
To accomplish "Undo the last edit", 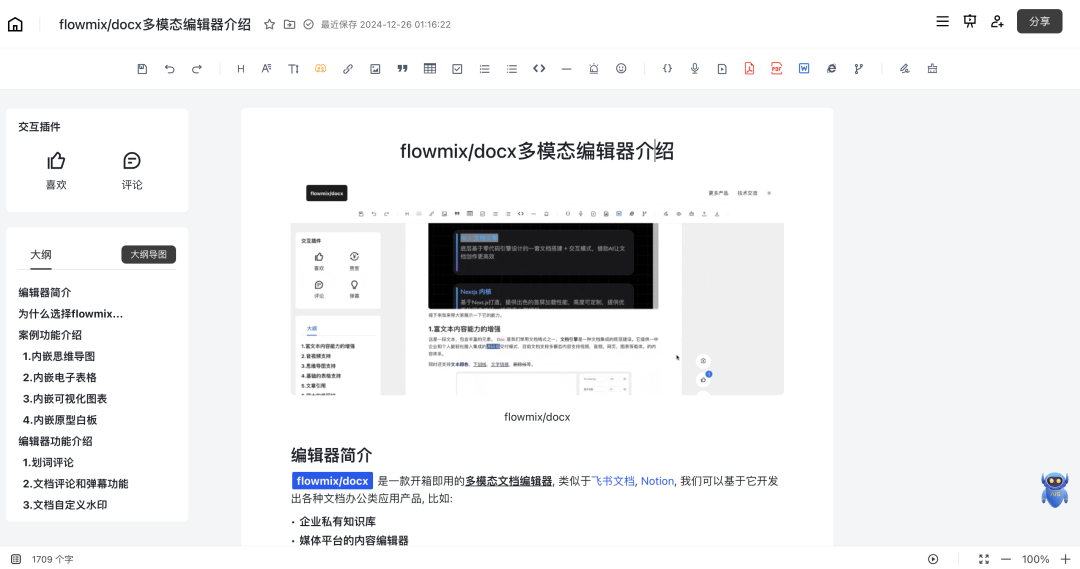I will pos(169,69).
